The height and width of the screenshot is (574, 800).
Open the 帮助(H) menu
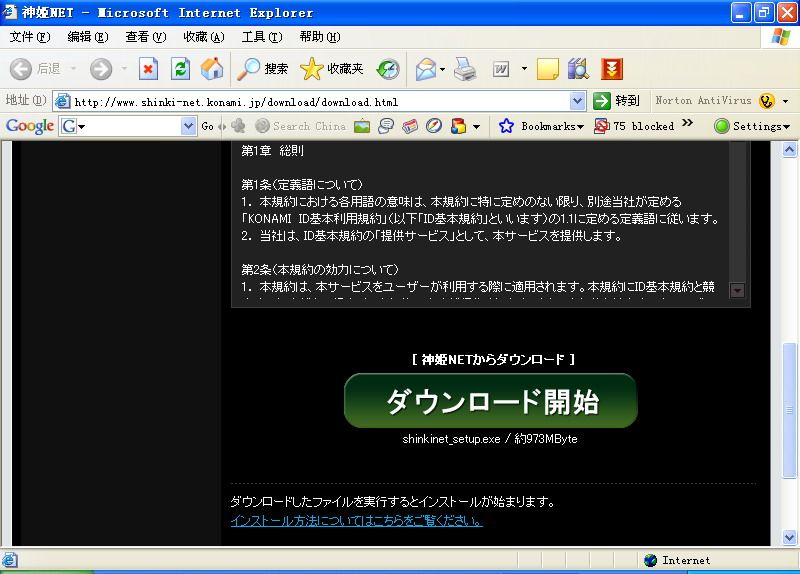(x=319, y=37)
